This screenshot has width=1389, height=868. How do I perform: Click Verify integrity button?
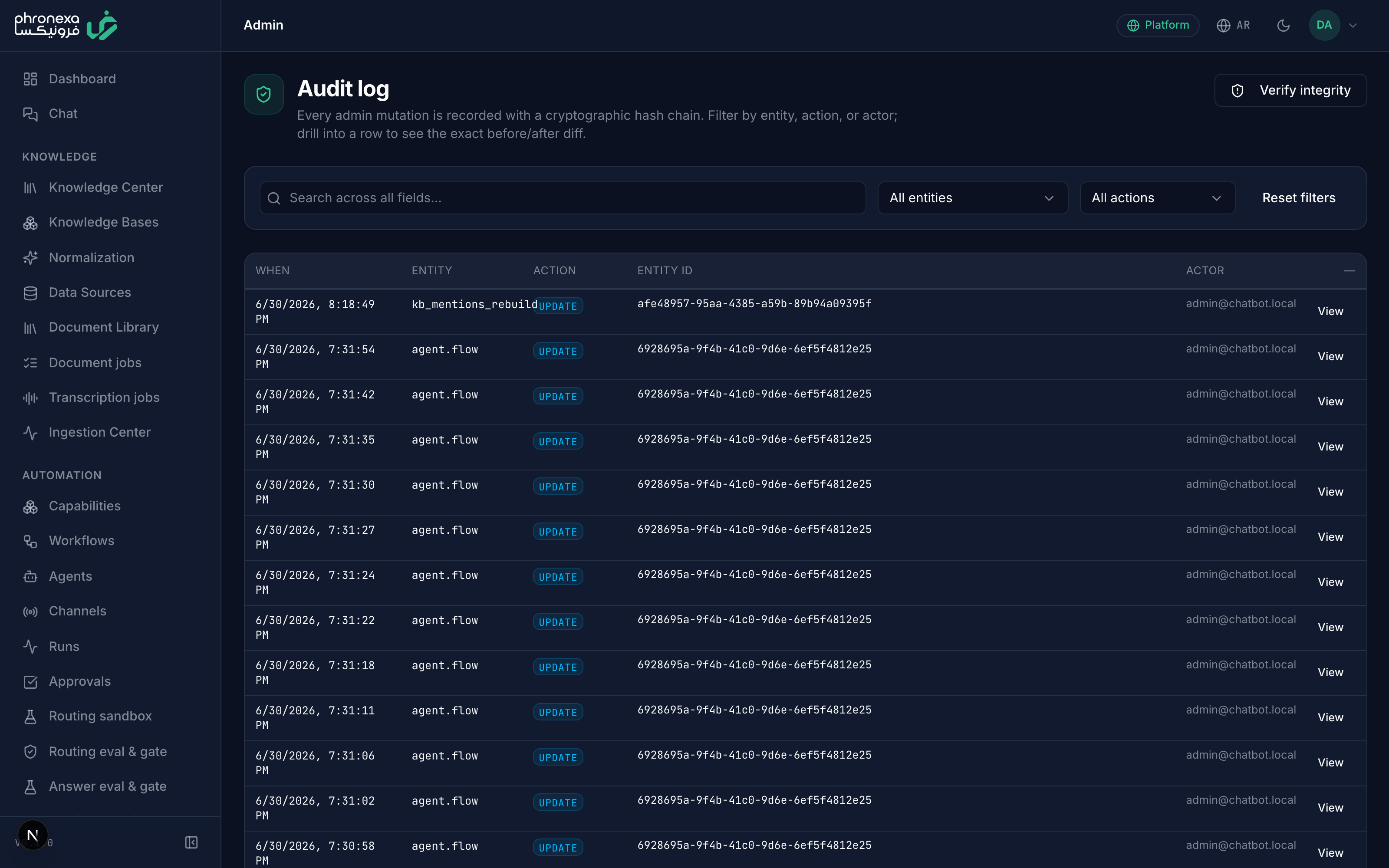click(1290, 90)
